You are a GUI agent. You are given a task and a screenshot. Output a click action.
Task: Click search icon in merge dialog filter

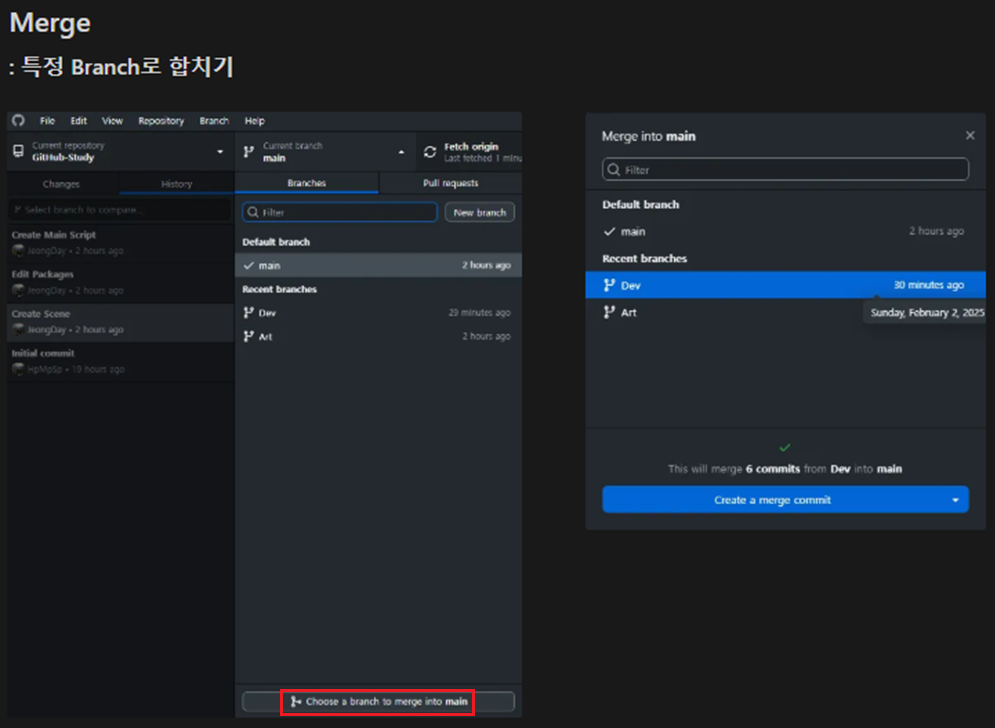pyautogui.click(x=614, y=169)
